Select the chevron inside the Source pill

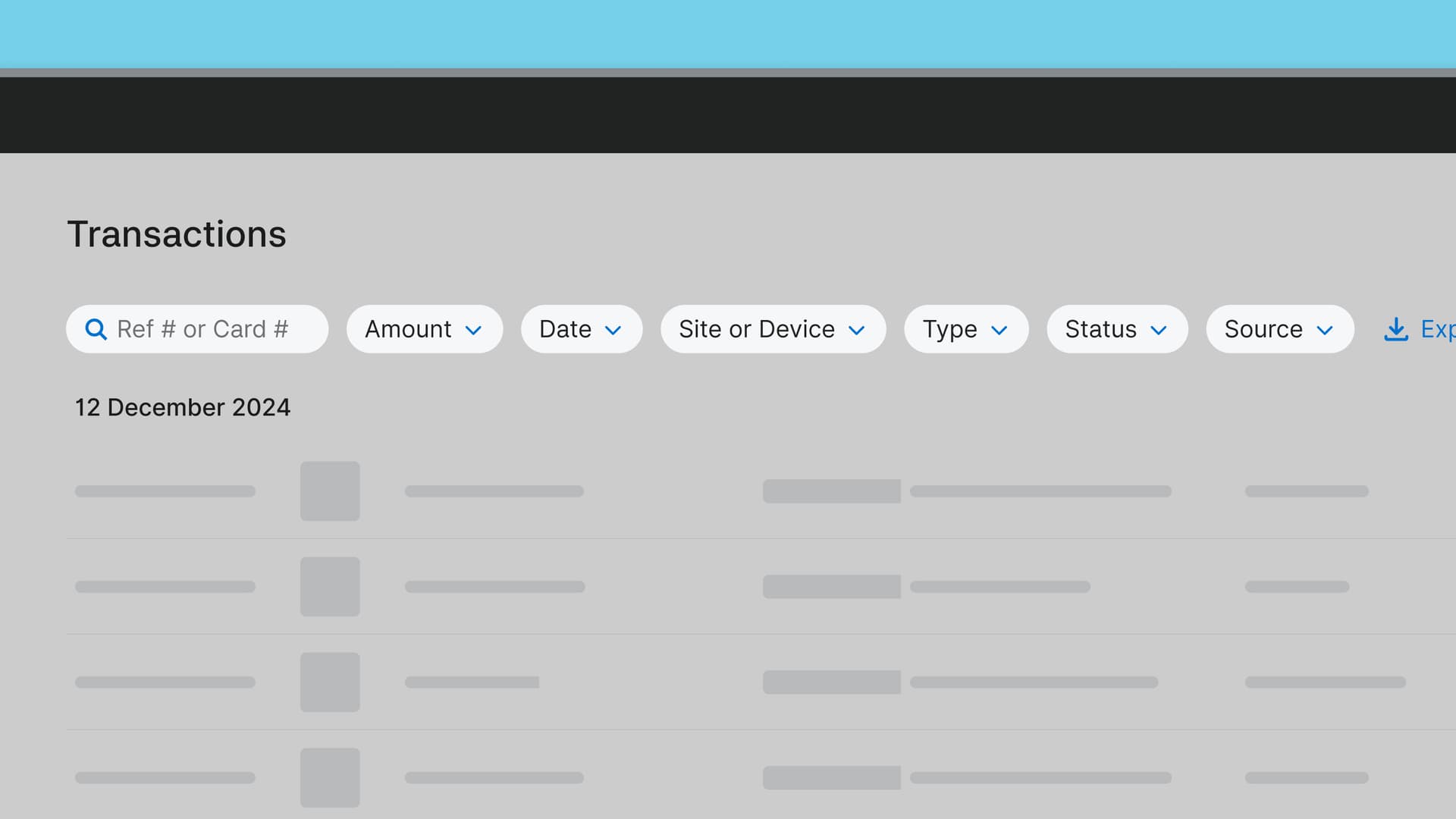click(x=1326, y=330)
